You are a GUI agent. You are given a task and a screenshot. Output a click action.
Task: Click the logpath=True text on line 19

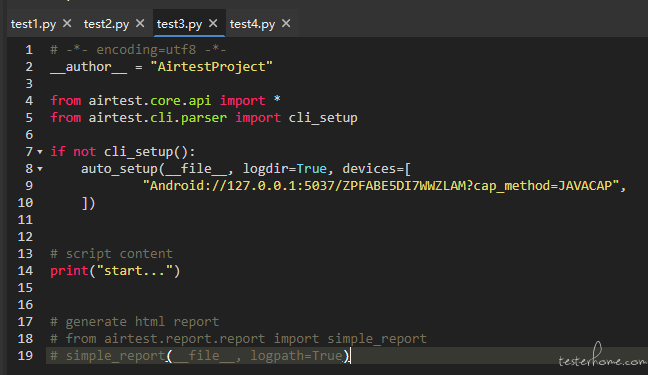coord(296,356)
